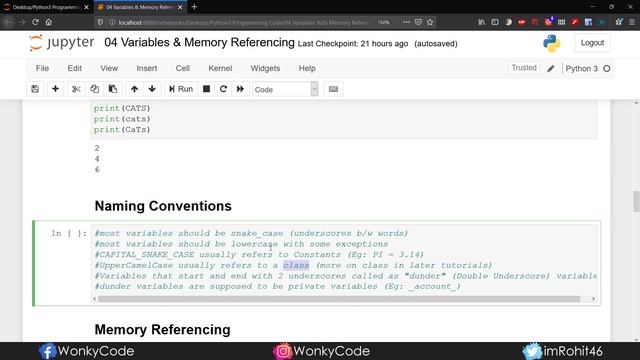Click the Python logo icon
640x360 pixels.
pyautogui.click(x=551, y=43)
